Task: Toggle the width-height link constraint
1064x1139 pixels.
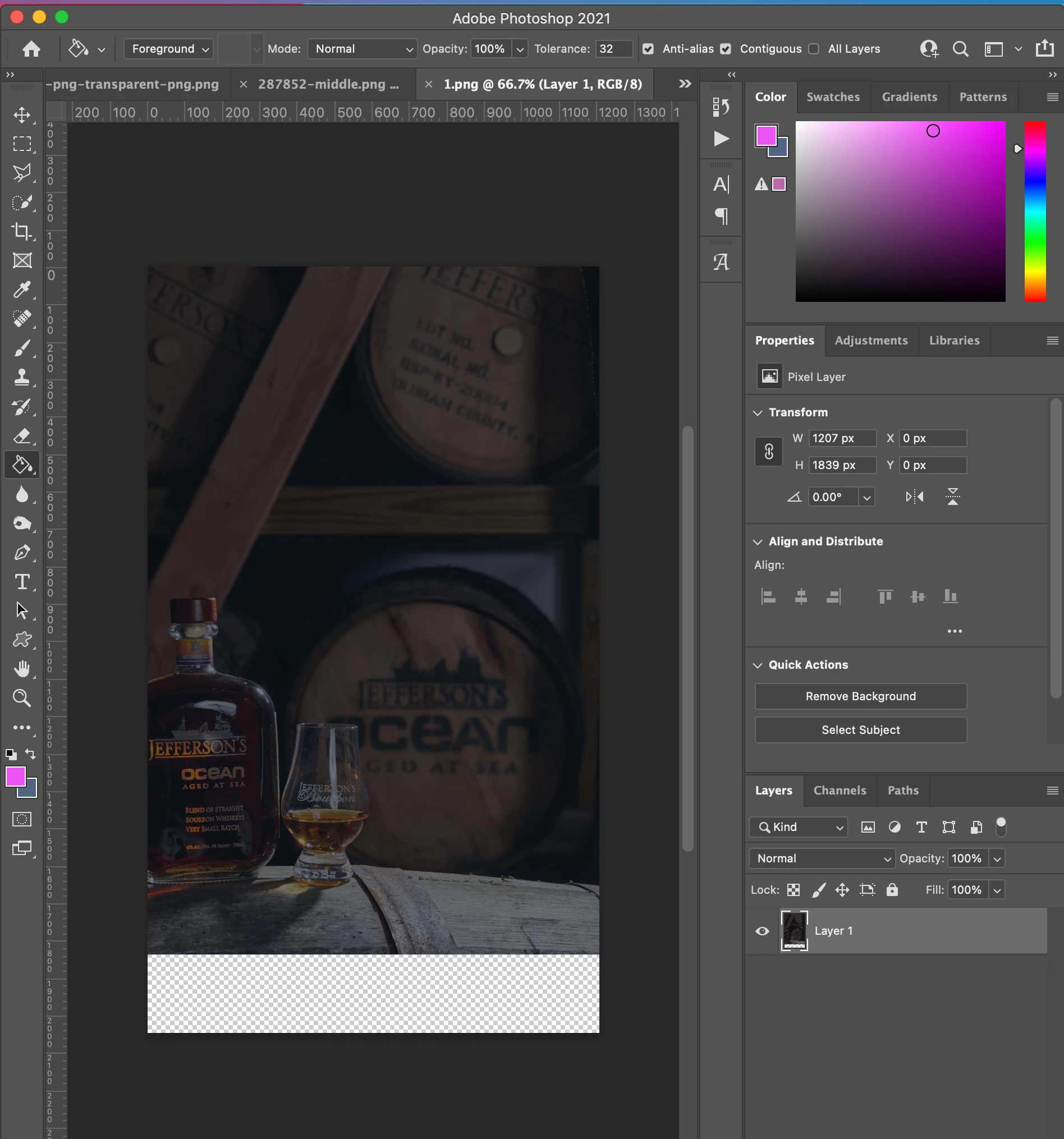Action: 769,452
